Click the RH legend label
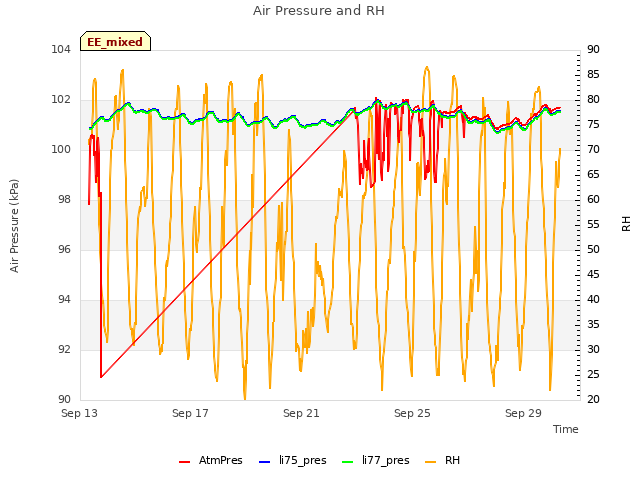Screen dimensions: 640x480 tap(452, 460)
